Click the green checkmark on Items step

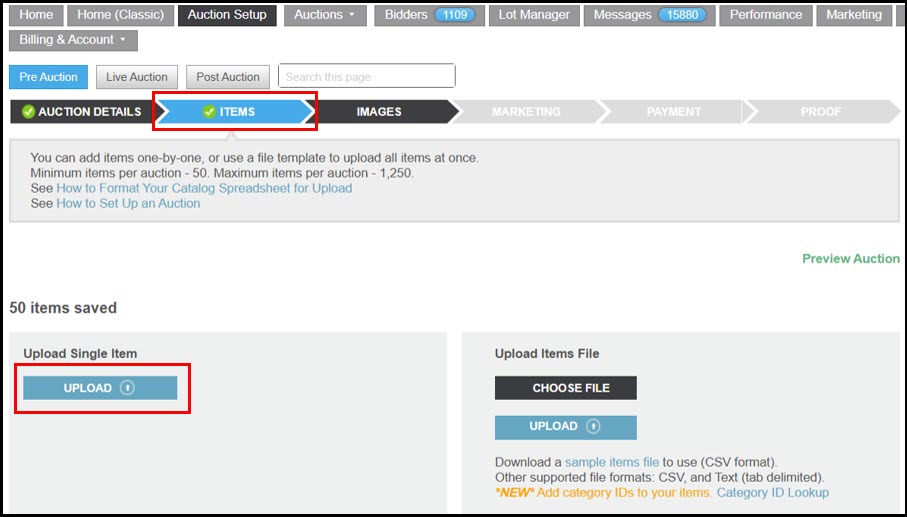point(209,112)
